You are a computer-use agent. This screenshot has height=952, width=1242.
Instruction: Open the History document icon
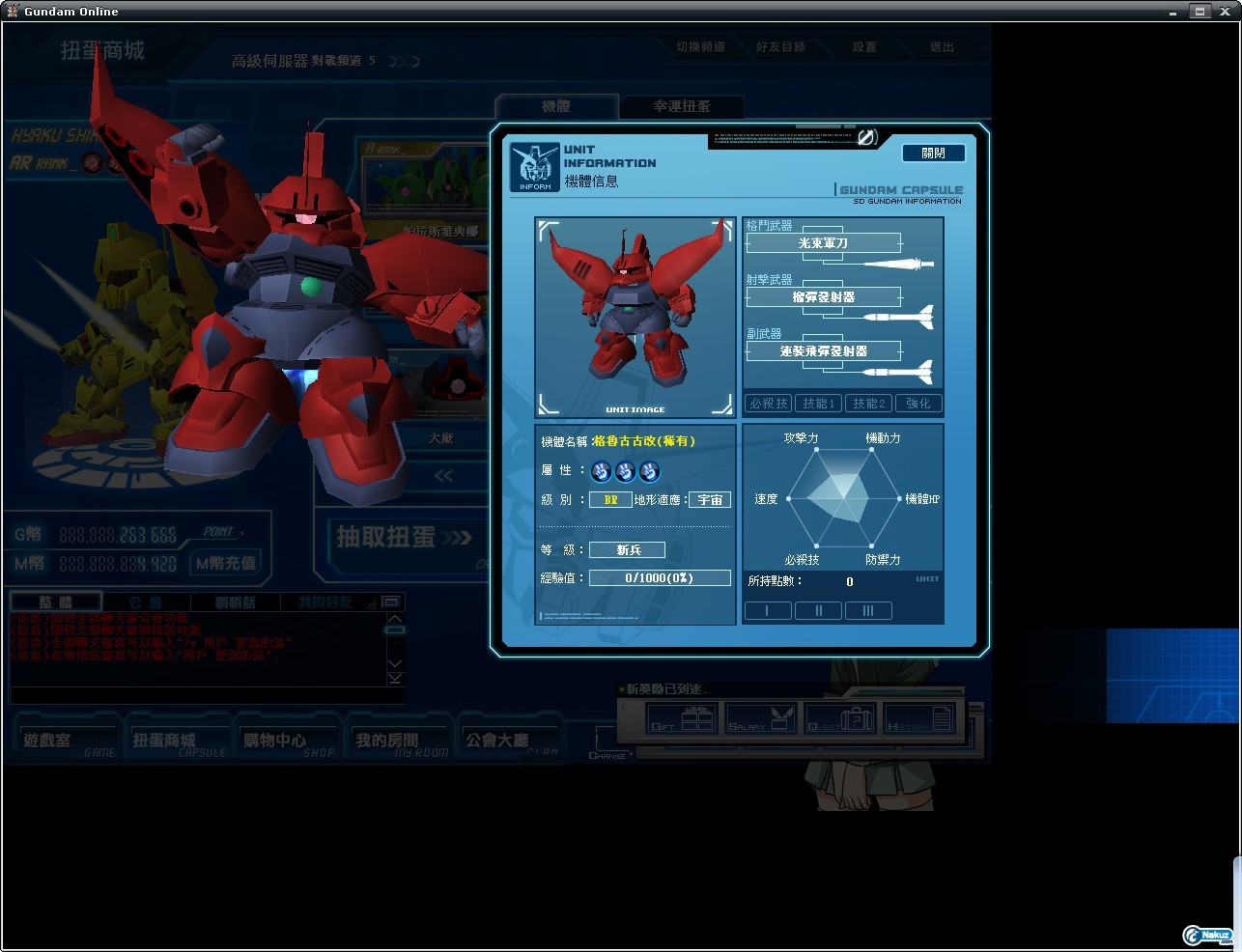point(920,718)
